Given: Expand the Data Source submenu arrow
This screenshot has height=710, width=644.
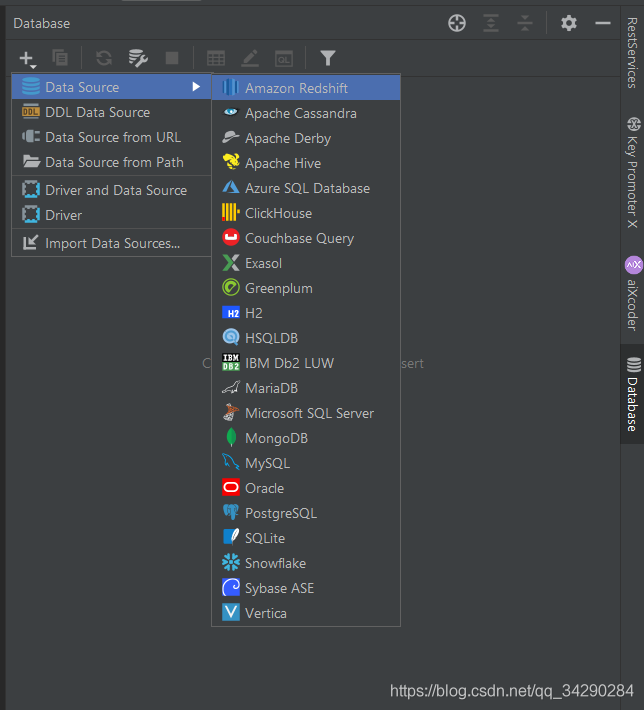Looking at the screenshot, I should (x=196, y=86).
